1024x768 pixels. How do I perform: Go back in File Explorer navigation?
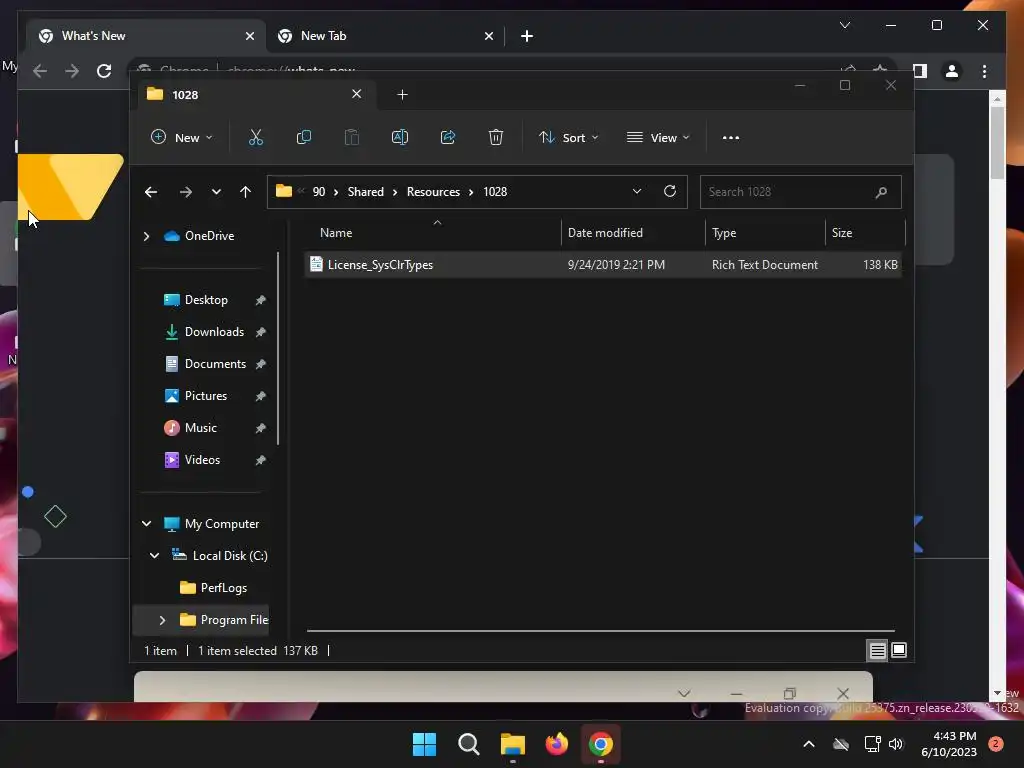[x=151, y=192]
